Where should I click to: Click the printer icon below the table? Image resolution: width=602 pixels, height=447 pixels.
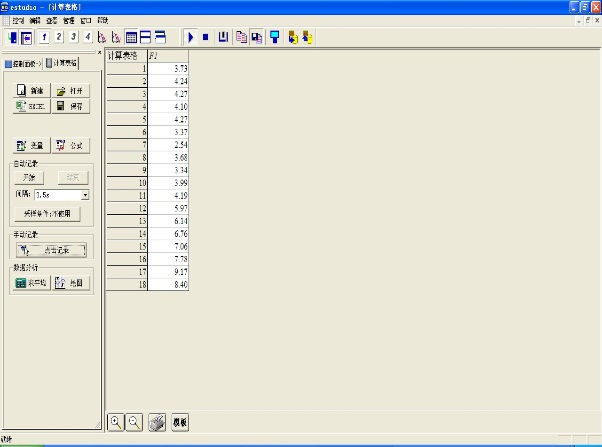156,422
